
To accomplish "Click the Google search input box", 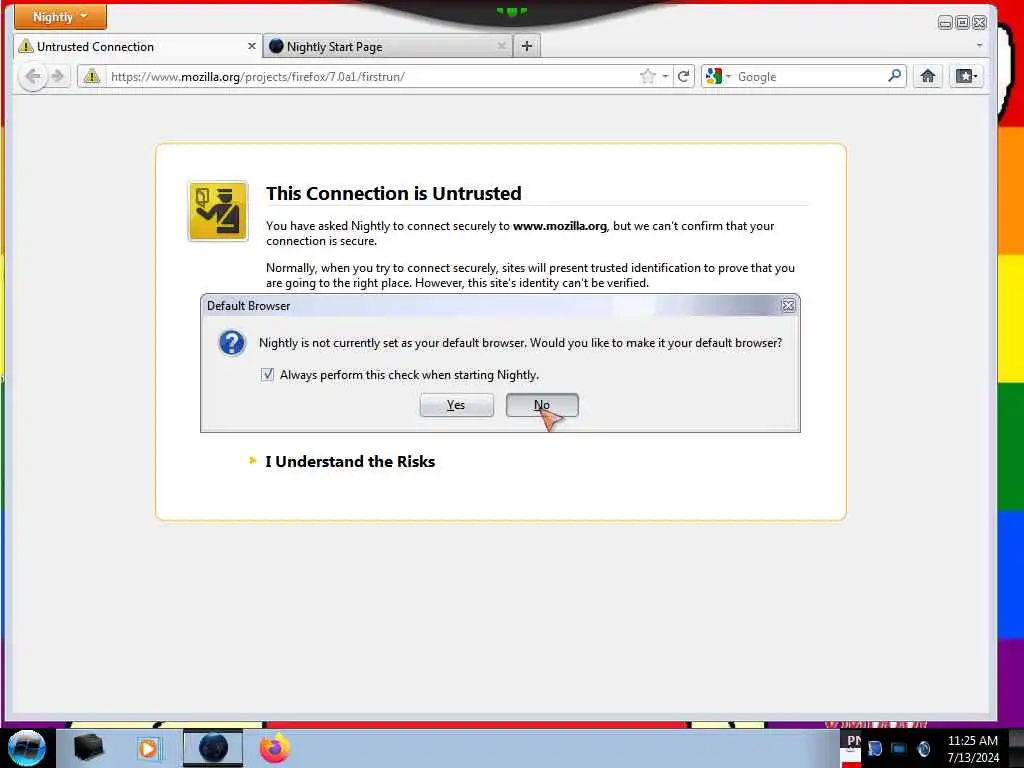I will [810, 76].
